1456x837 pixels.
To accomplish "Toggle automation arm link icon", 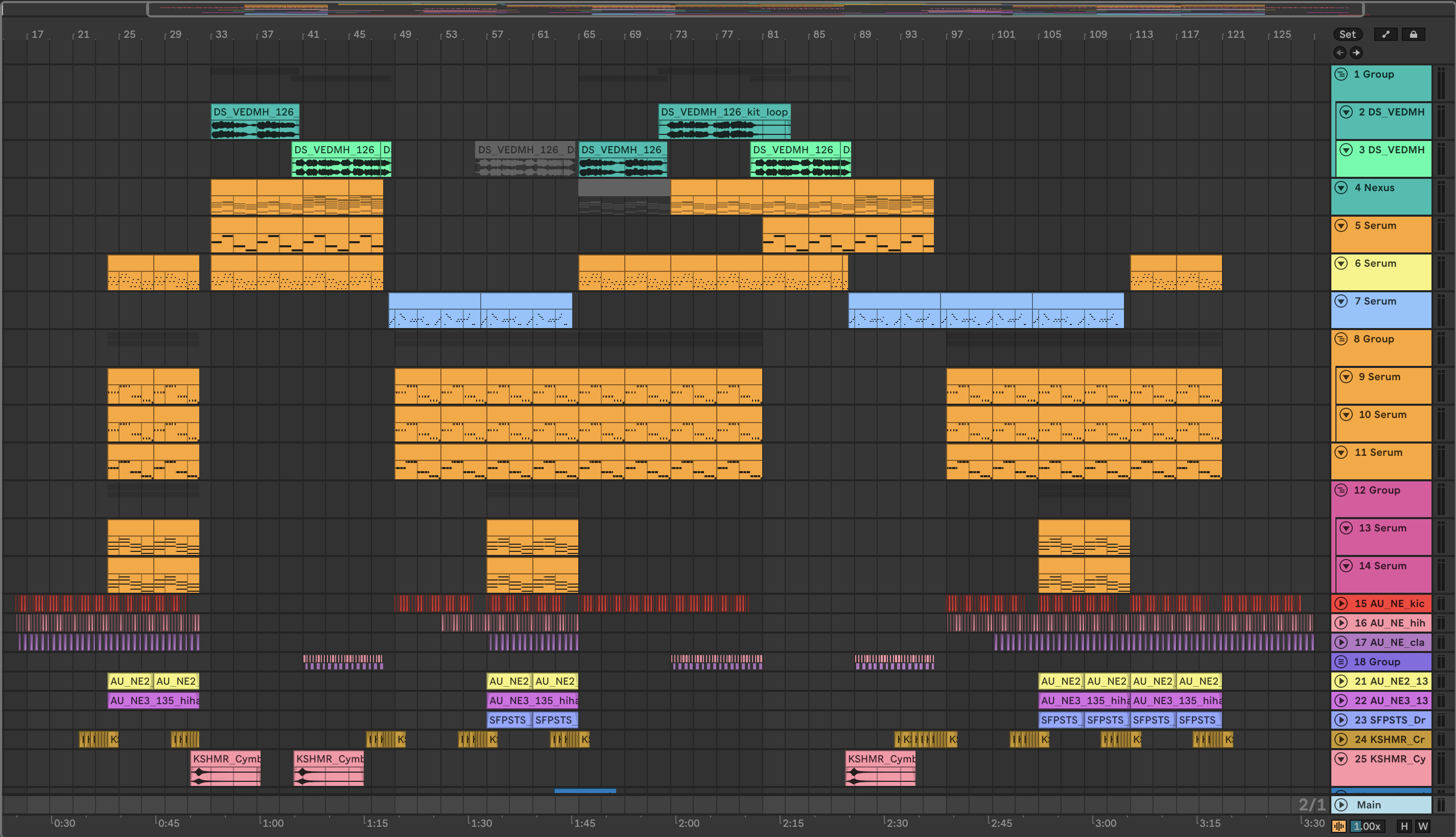I will pyautogui.click(x=1385, y=34).
